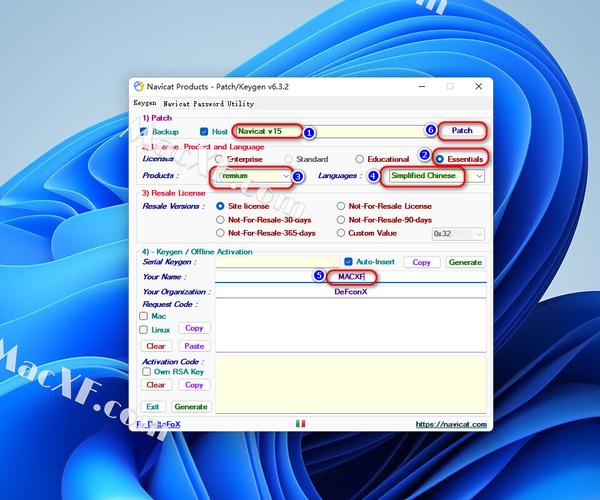600x500 pixels.
Task: Check the Mac request code option
Action: pos(143,316)
